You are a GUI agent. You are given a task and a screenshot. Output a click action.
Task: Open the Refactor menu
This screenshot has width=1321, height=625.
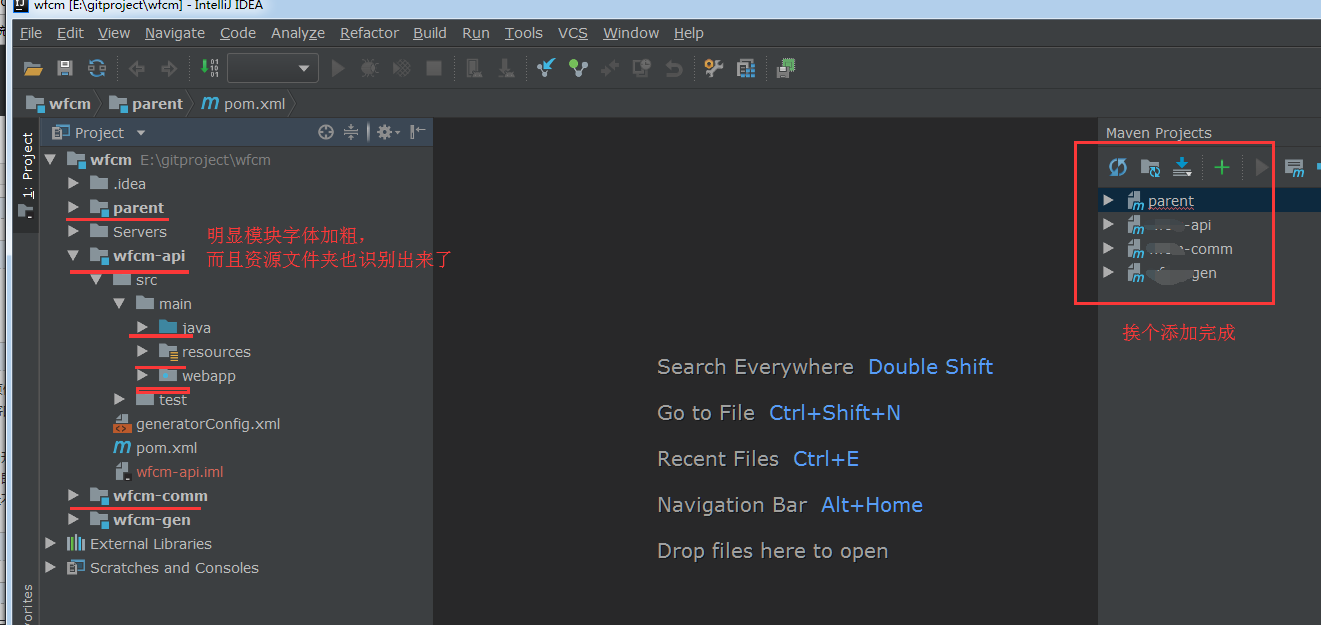(369, 33)
